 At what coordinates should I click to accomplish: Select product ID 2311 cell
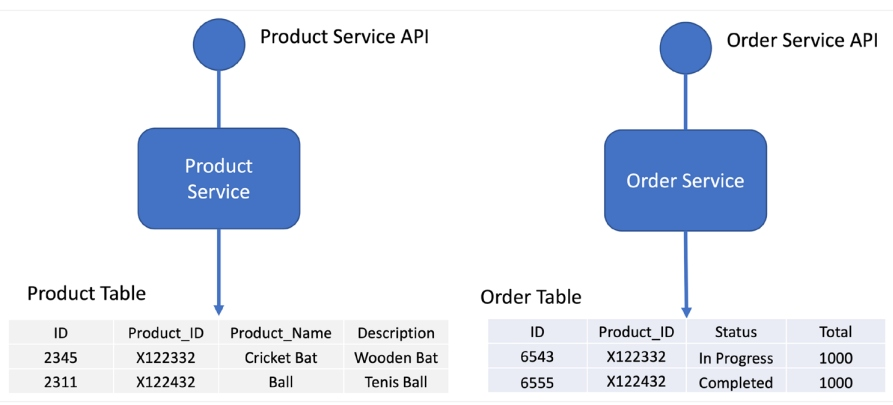click(60, 381)
